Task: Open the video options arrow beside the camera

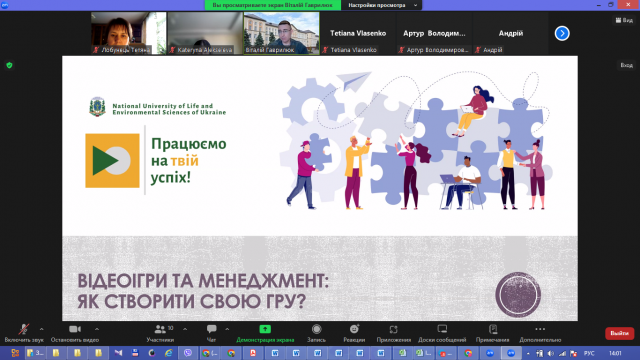Action: pyautogui.click(x=97, y=329)
